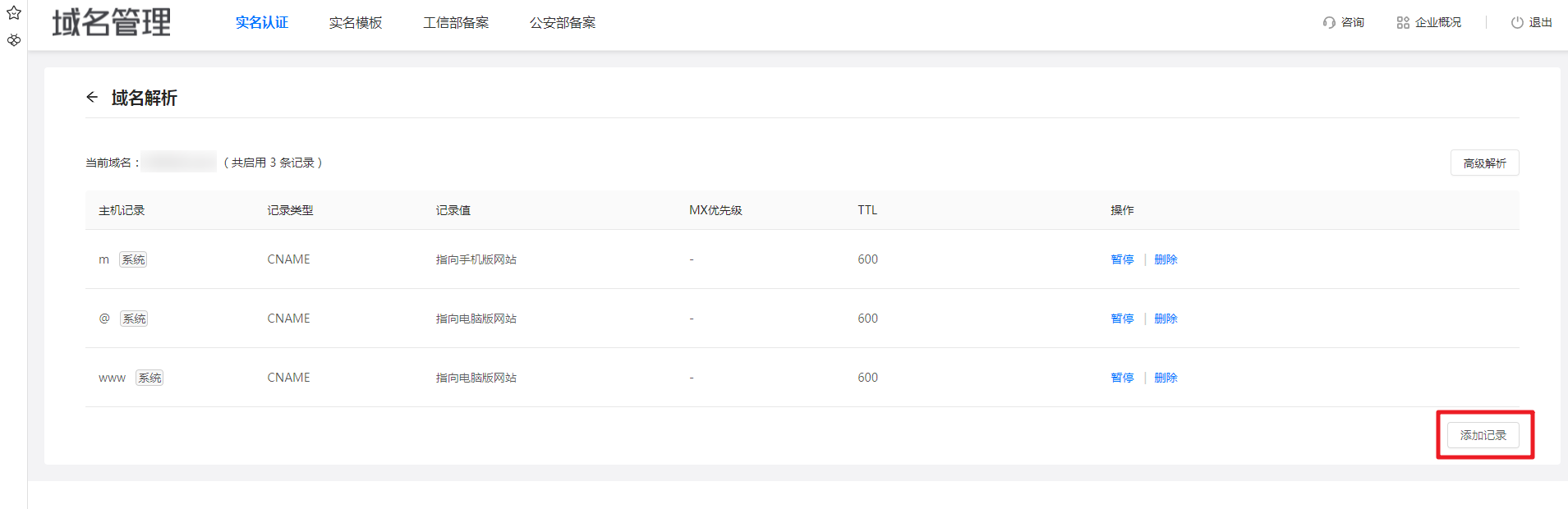Click the back arrow beside 域名解析
1568x509 pixels.
click(x=92, y=97)
